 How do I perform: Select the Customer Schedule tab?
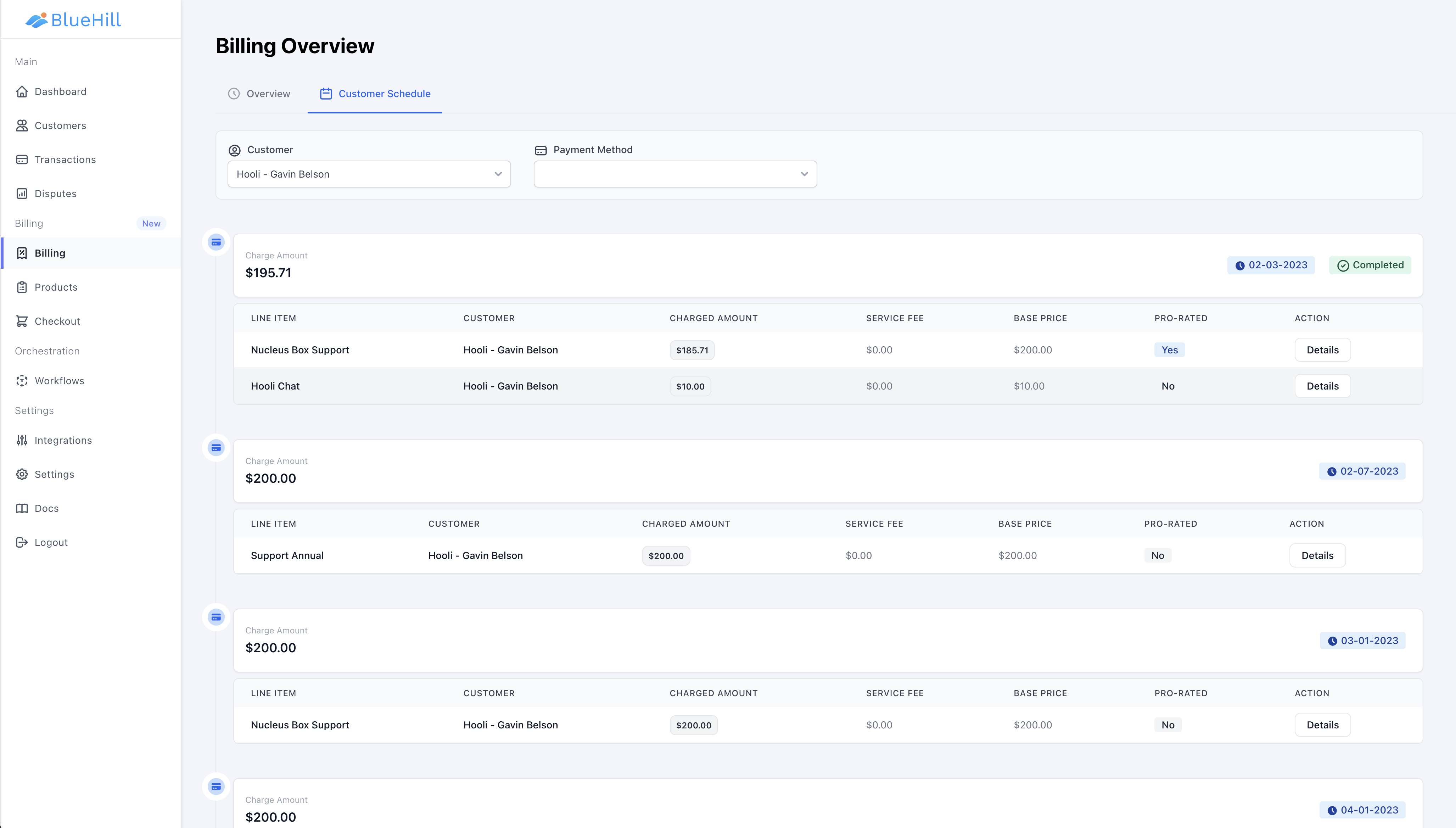click(x=375, y=94)
